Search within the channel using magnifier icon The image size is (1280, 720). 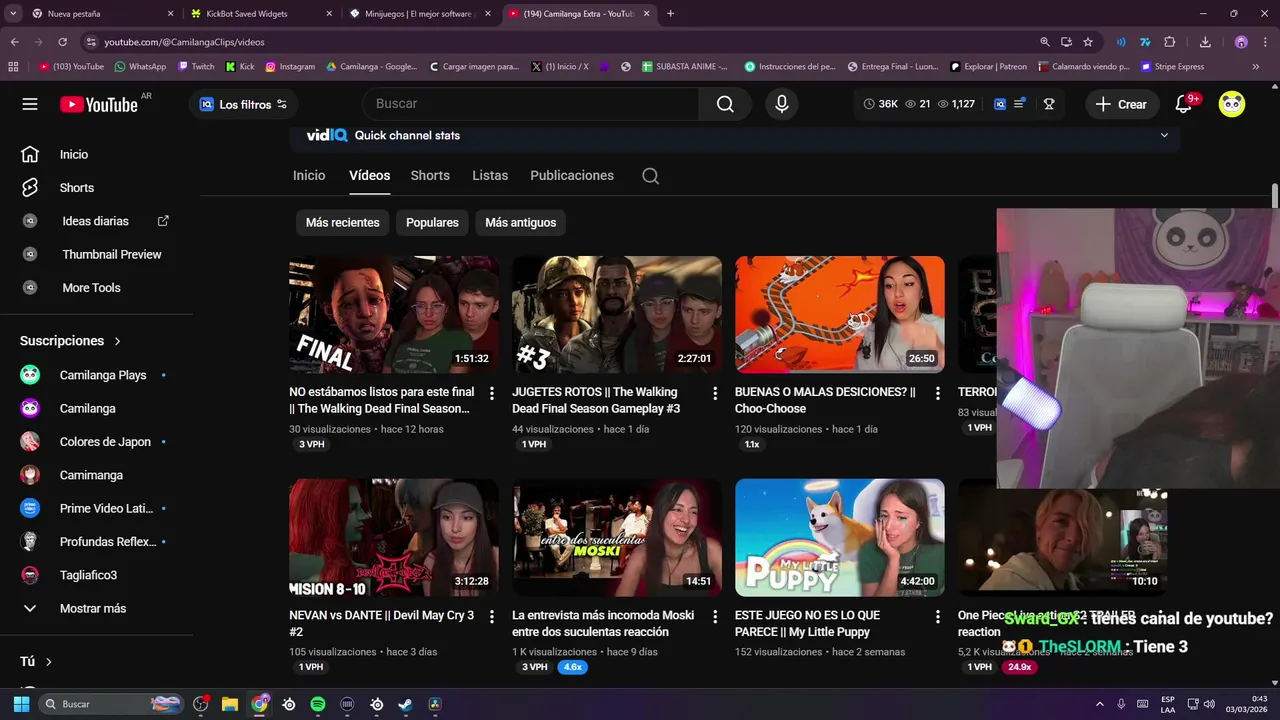click(x=650, y=176)
